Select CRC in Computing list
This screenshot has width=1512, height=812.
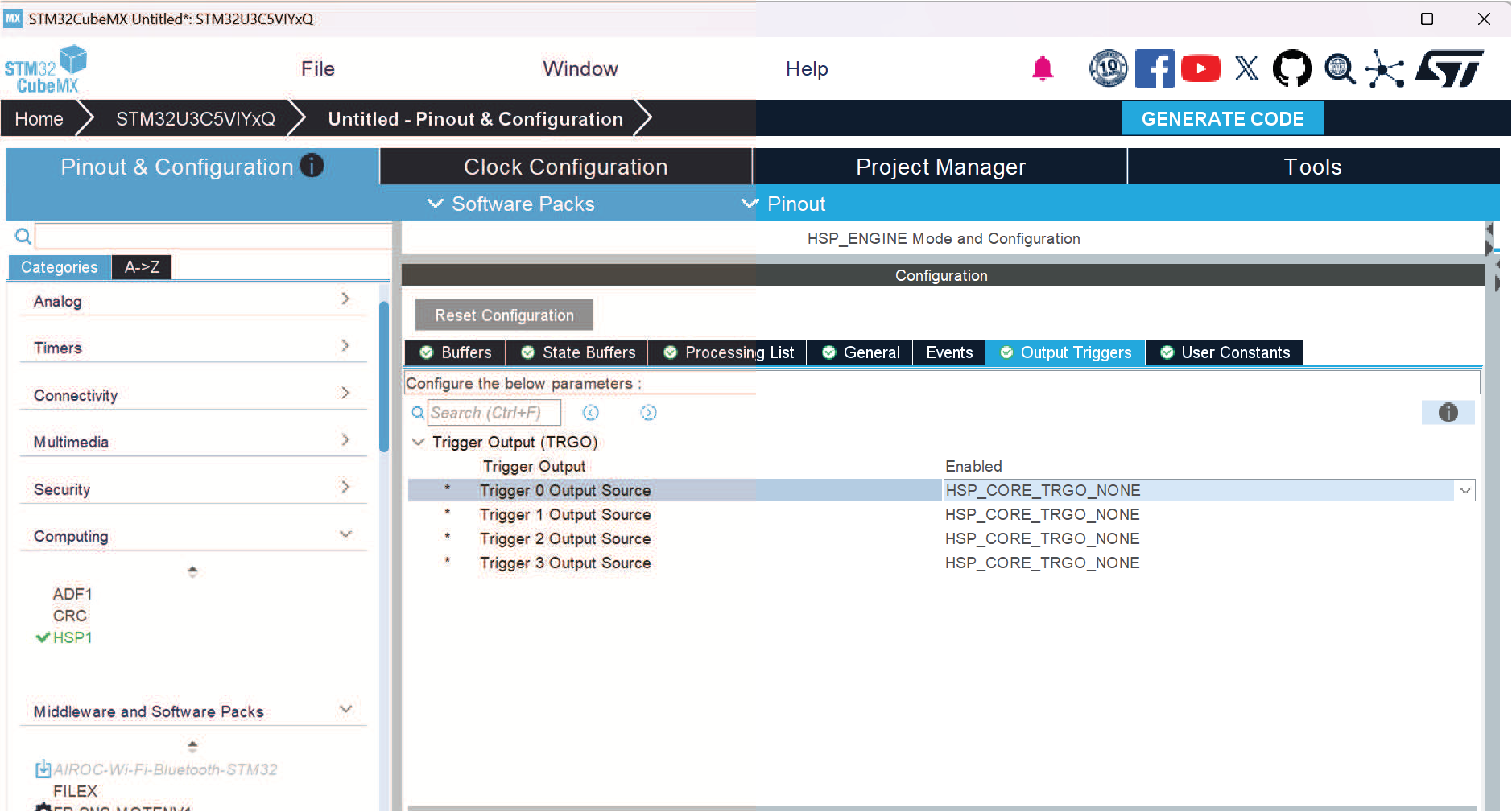point(70,616)
